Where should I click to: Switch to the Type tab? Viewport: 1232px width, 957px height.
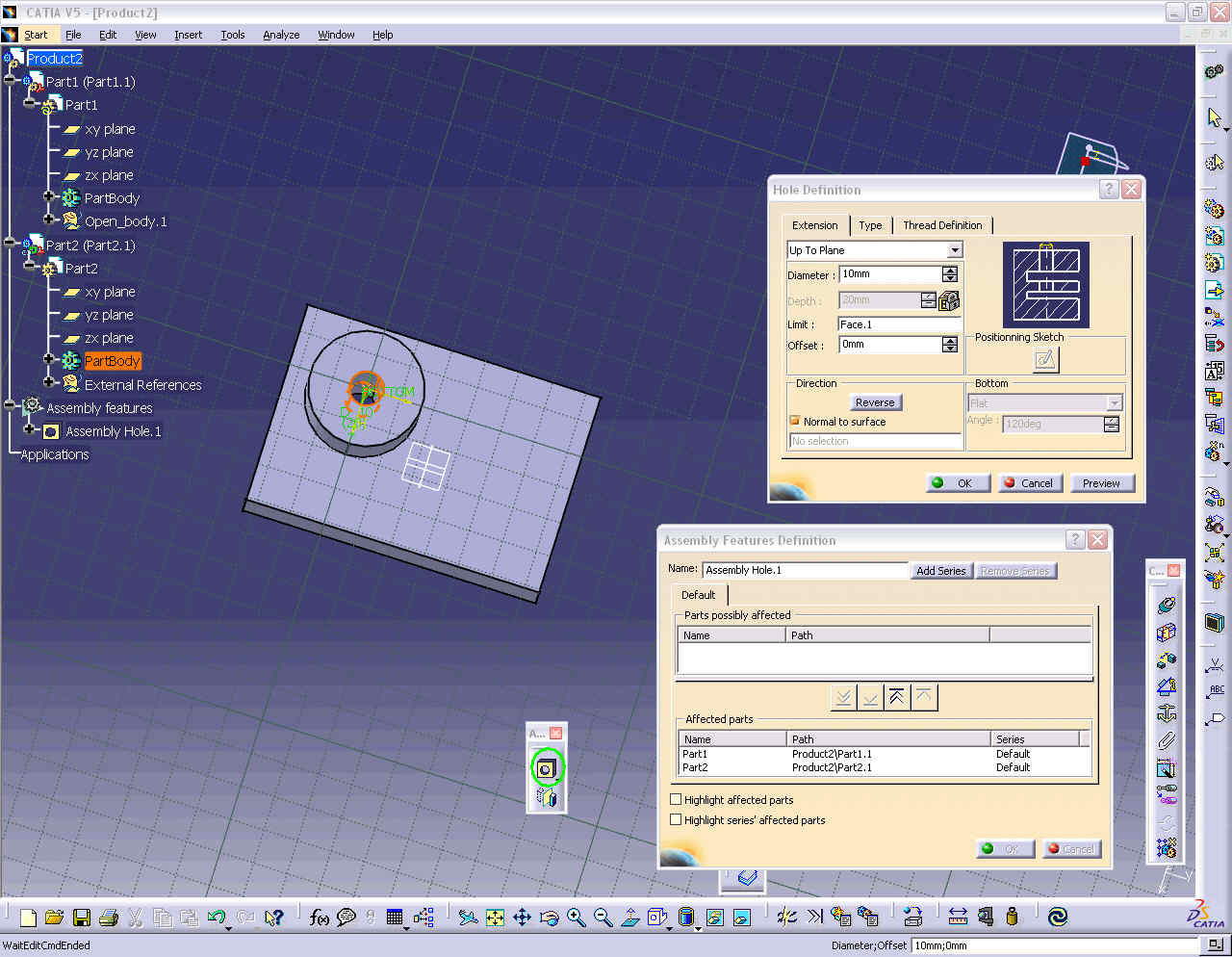870,225
